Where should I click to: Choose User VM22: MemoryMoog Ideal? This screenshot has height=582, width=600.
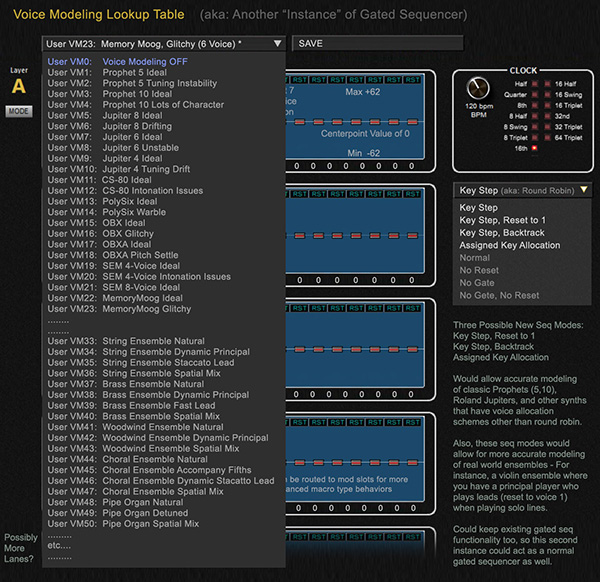tap(115, 298)
